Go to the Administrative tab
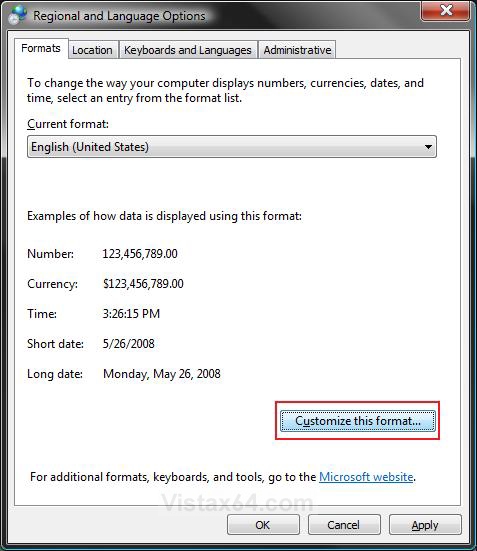 pyautogui.click(x=297, y=50)
